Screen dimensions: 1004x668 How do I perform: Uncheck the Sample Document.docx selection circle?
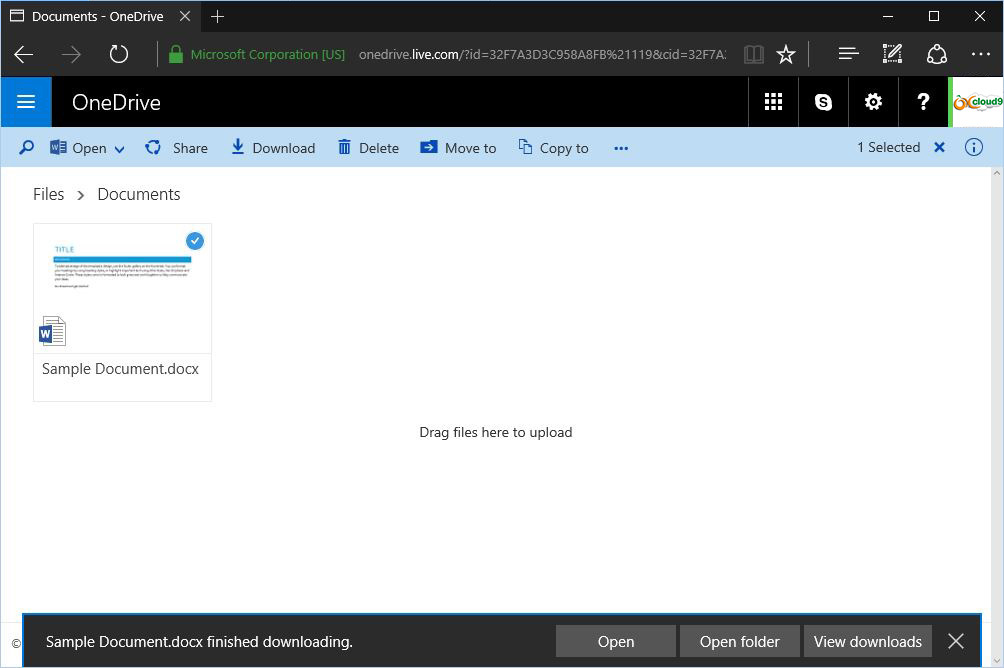click(x=195, y=241)
